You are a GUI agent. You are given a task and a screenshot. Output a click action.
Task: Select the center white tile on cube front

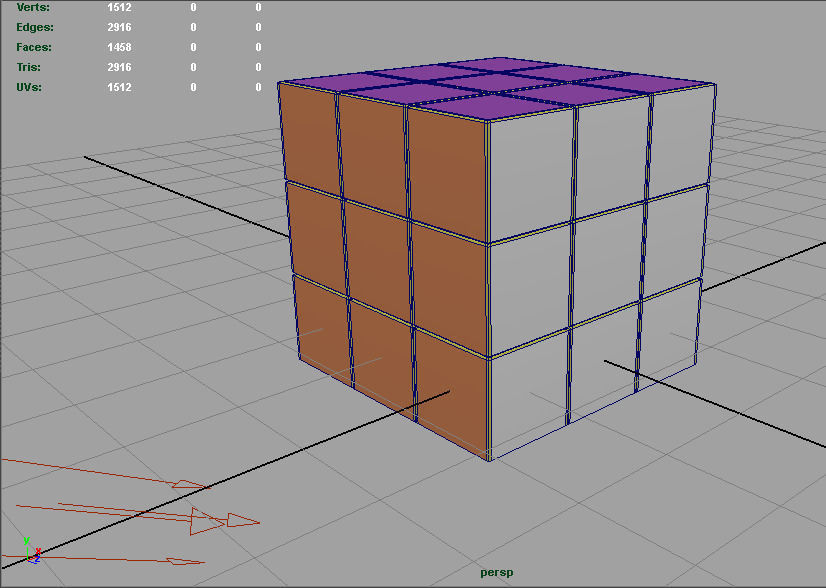[x=607, y=264]
